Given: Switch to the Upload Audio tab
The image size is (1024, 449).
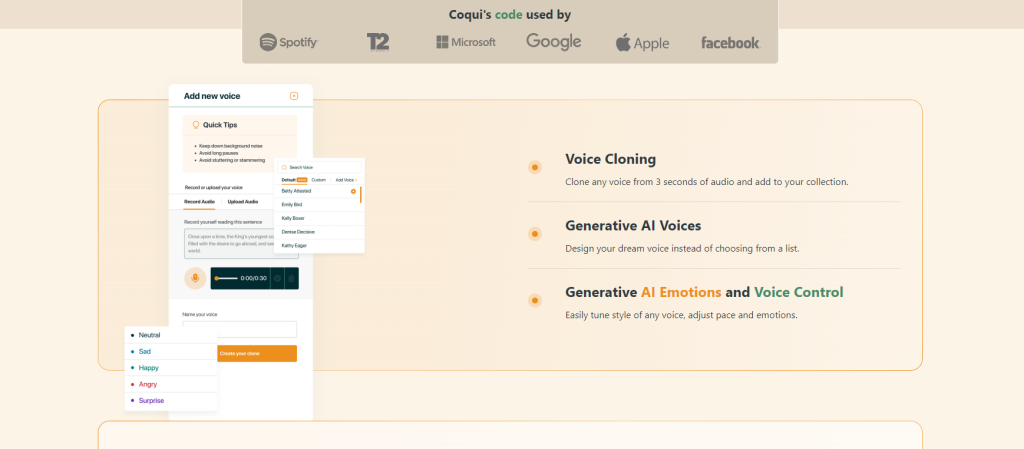Looking at the screenshot, I should click(243, 201).
